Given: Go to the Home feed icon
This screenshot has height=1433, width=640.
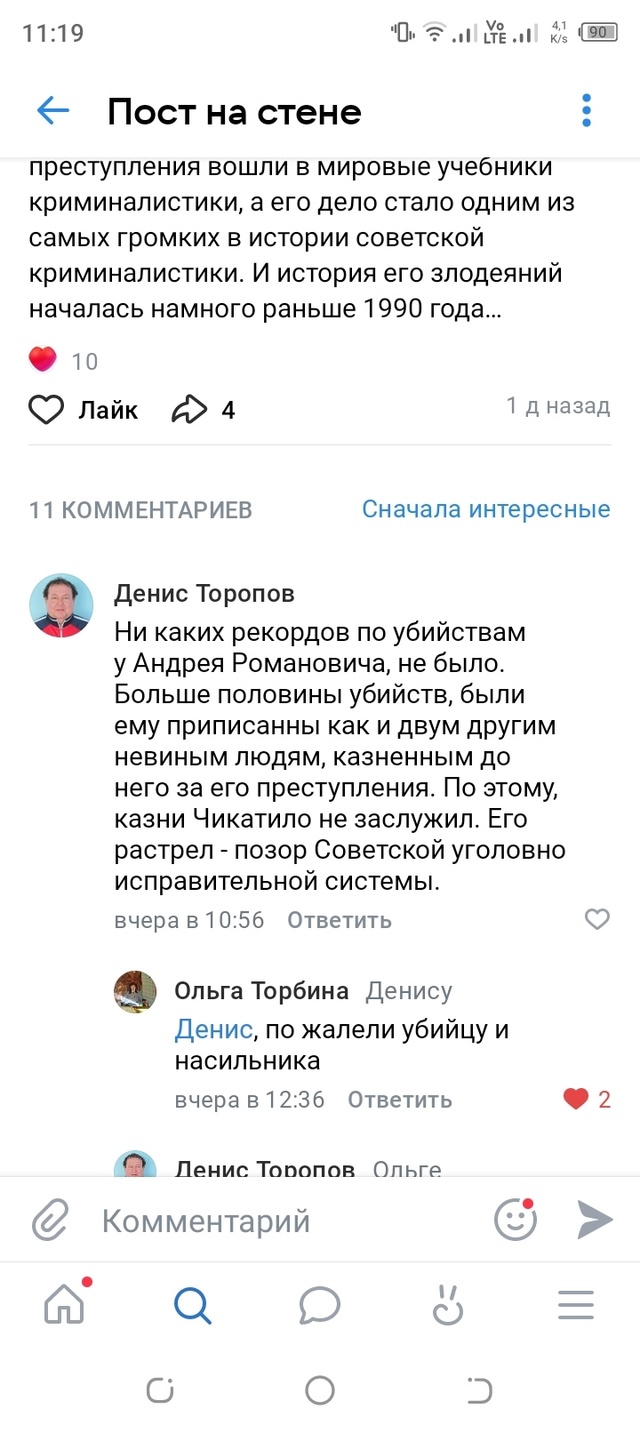Looking at the screenshot, I should [66, 1304].
